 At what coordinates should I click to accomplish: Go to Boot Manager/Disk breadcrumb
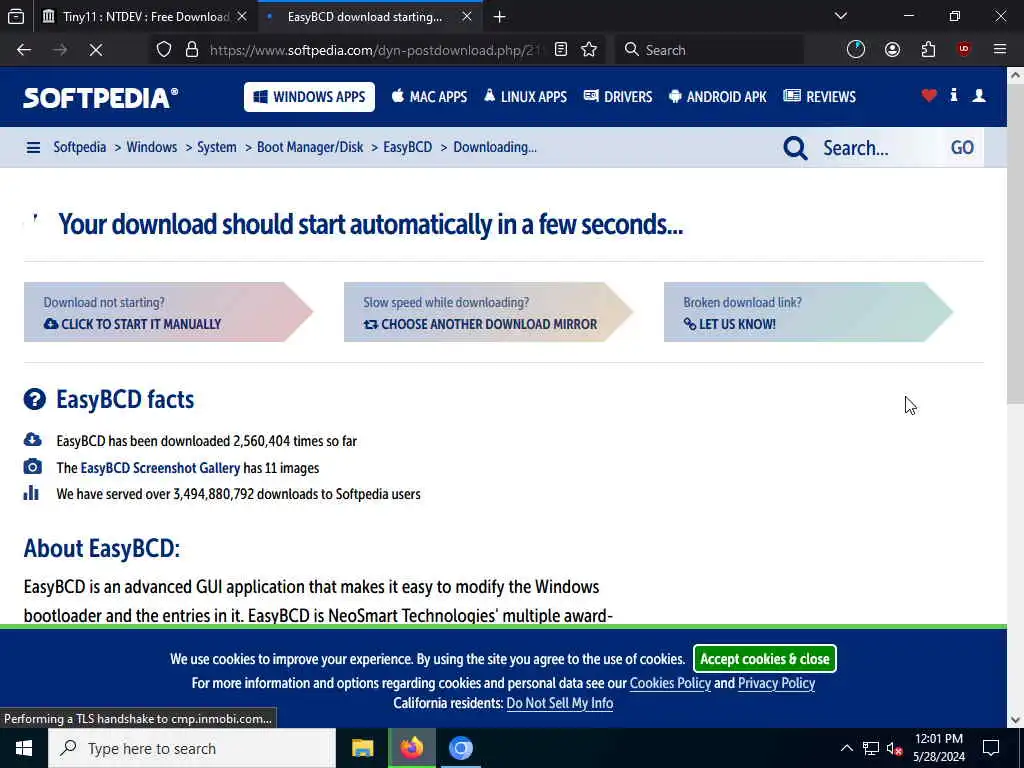click(310, 147)
